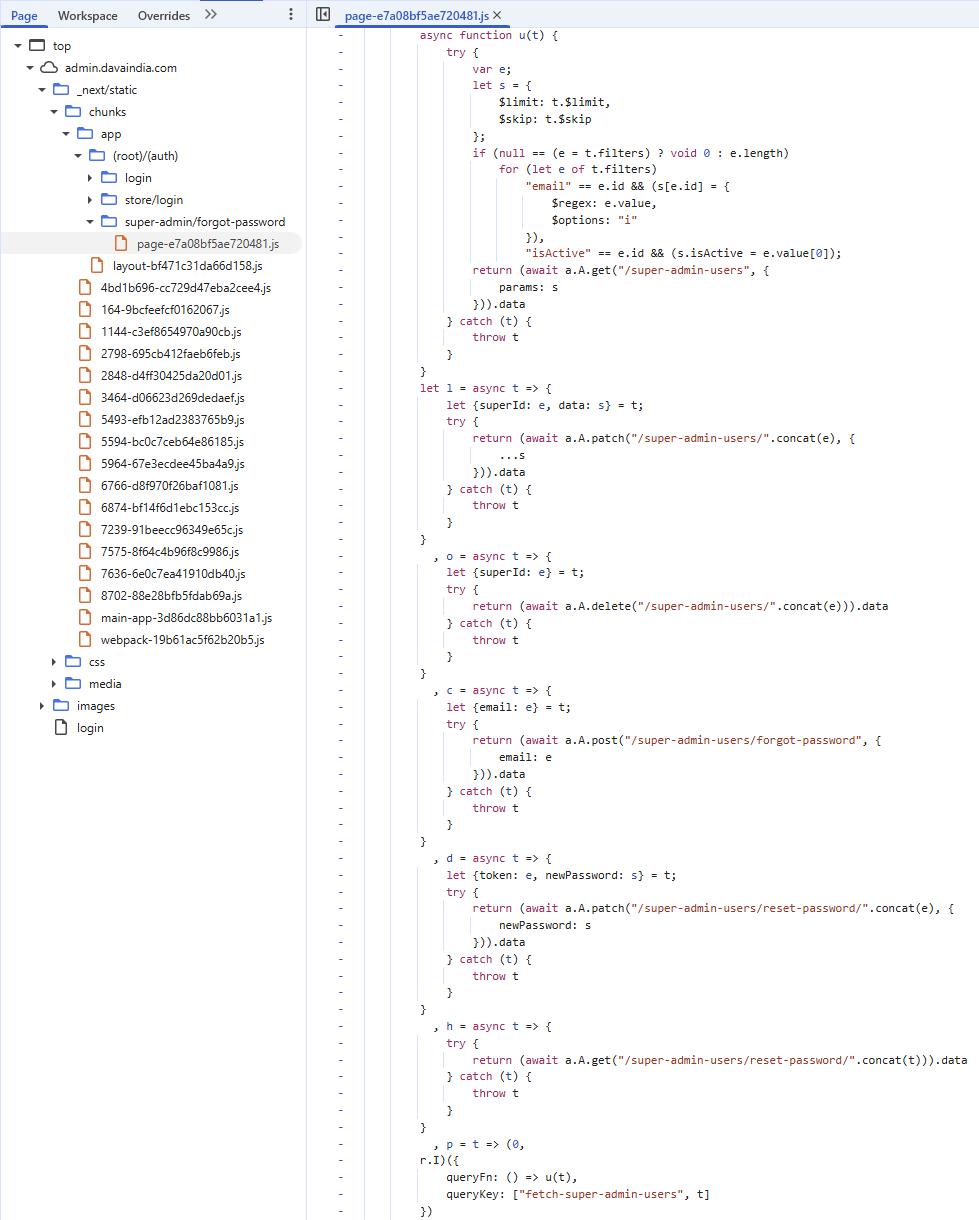
Task: Close the page-e7a08bf5ae720481.js editor tab
Action: [x=497, y=15]
